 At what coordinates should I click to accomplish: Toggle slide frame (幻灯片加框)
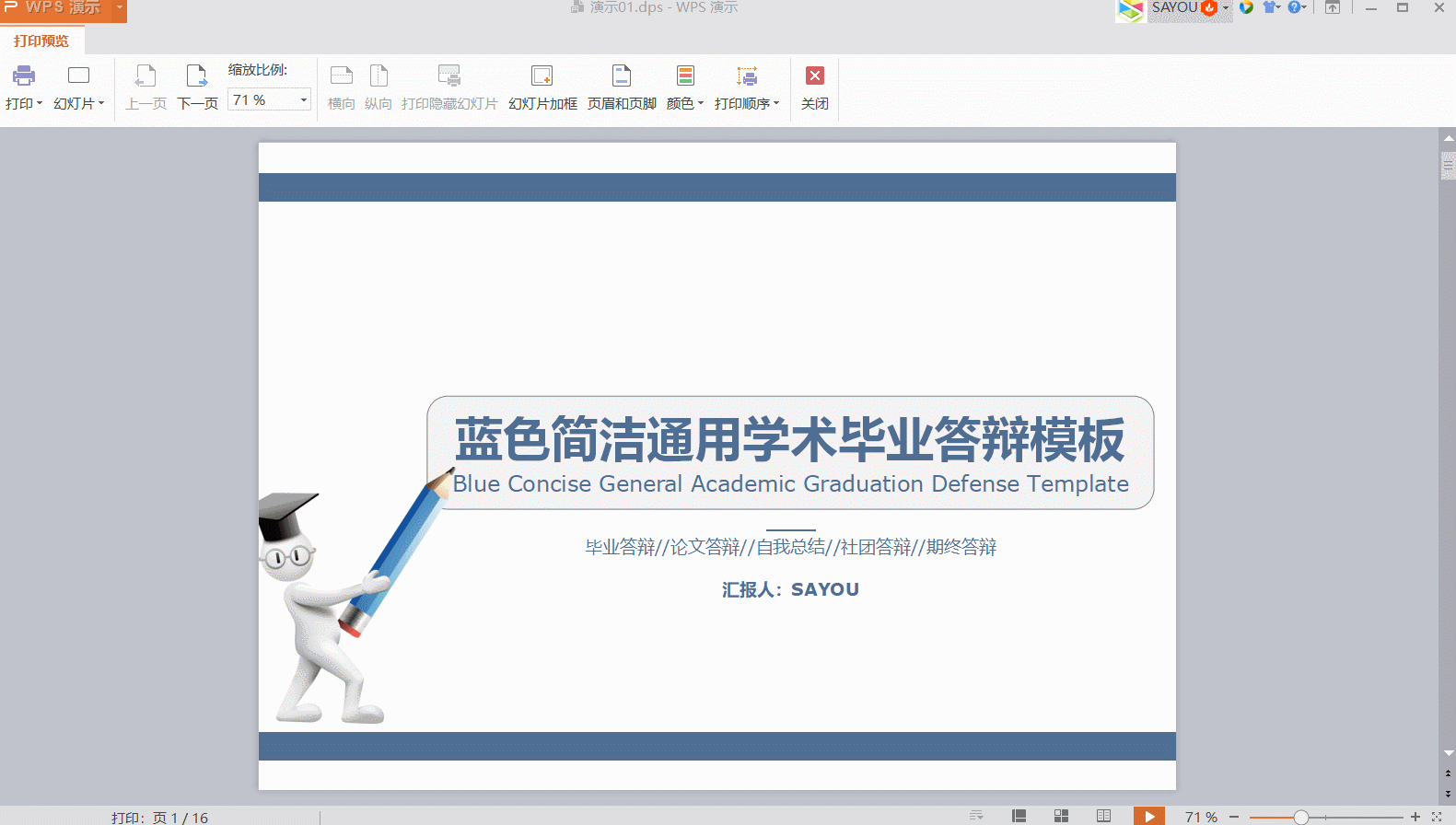[542, 88]
